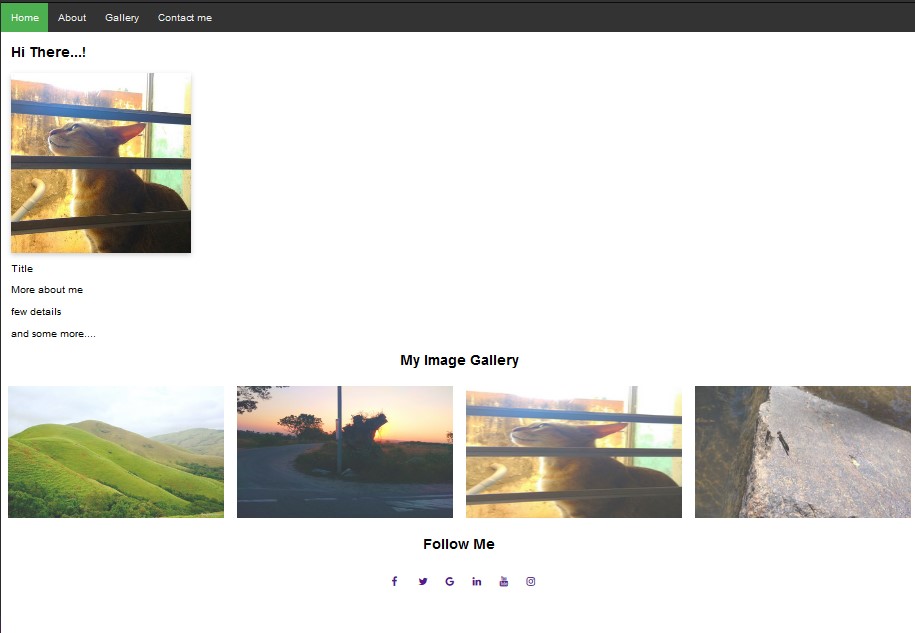Open the Gallery navigation item
This screenshot has height=633, width=915.
pos(121,17)
